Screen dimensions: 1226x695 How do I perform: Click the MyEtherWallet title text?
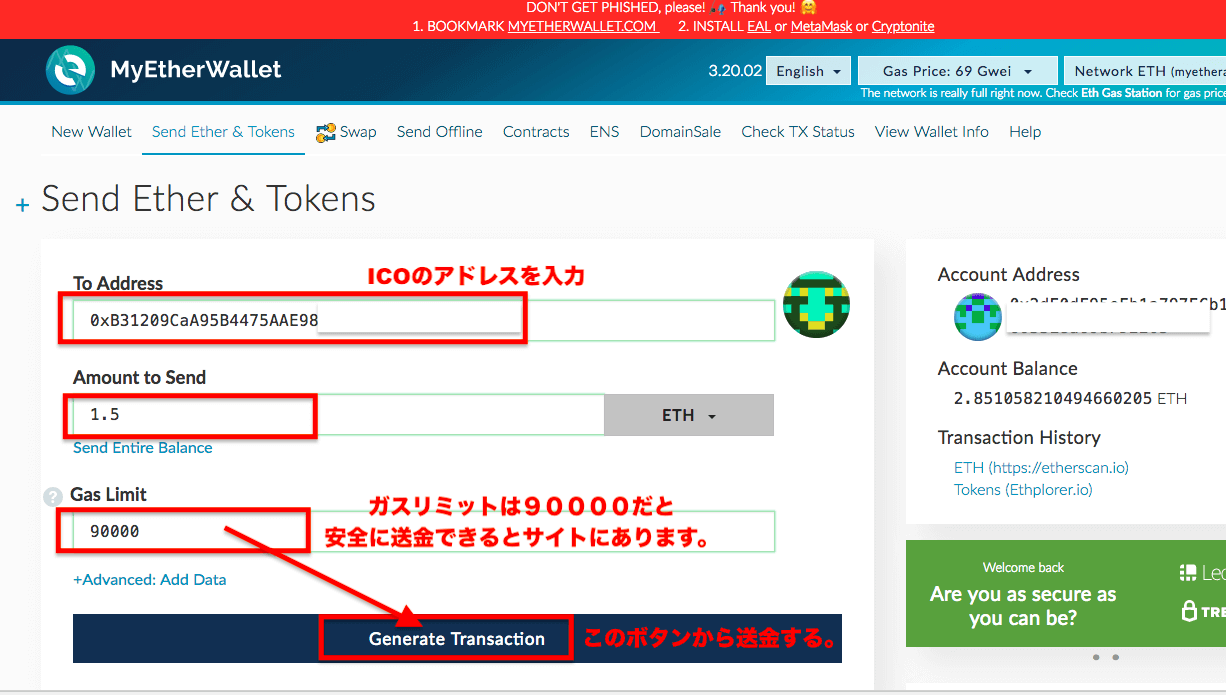coord(196,70)
